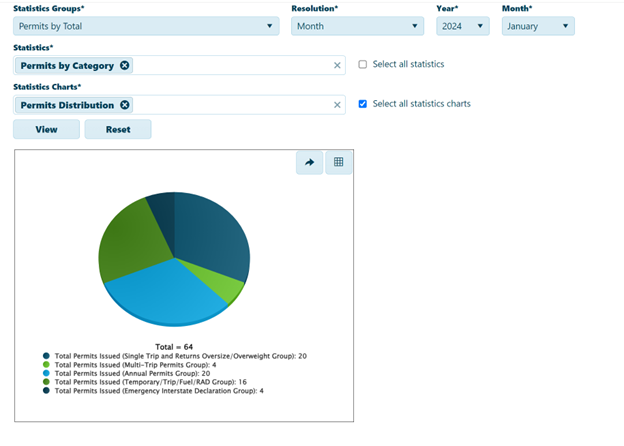
Task: Click the share arrow icon on chart
Action: pos(309,162)
